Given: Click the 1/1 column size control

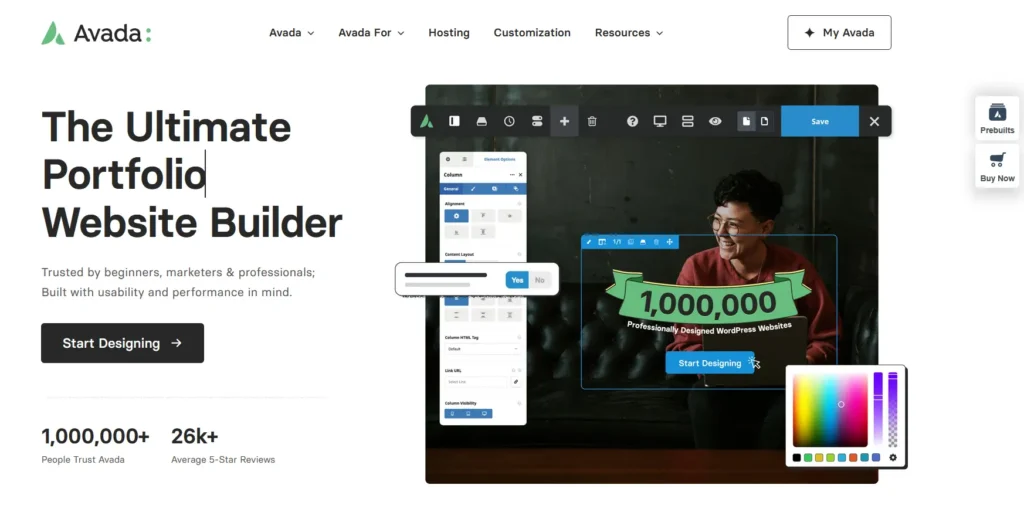Looking at the screenshot, I should coord(617,242).
